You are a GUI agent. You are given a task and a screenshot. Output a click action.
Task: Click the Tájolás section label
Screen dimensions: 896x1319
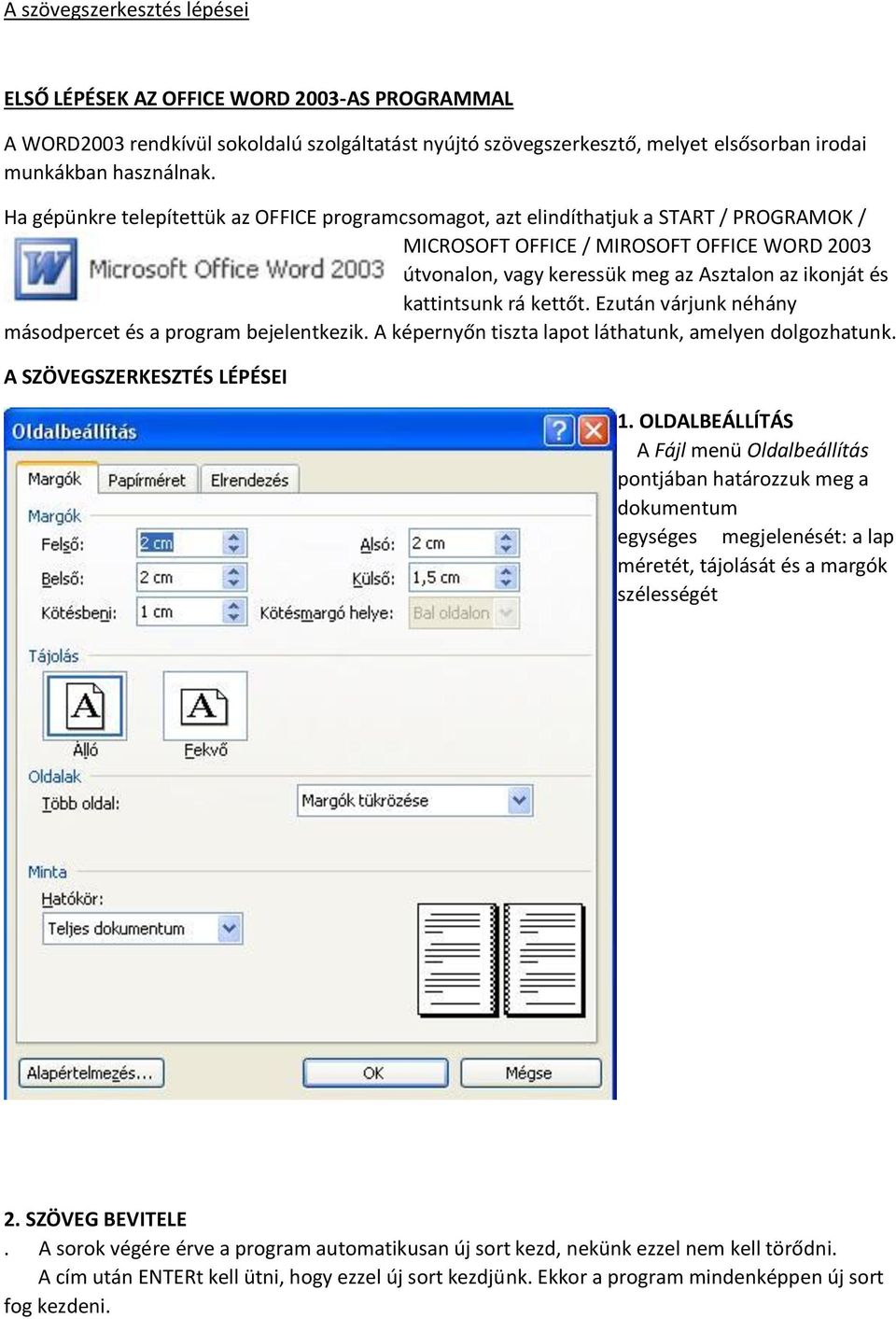click(53, 656)
